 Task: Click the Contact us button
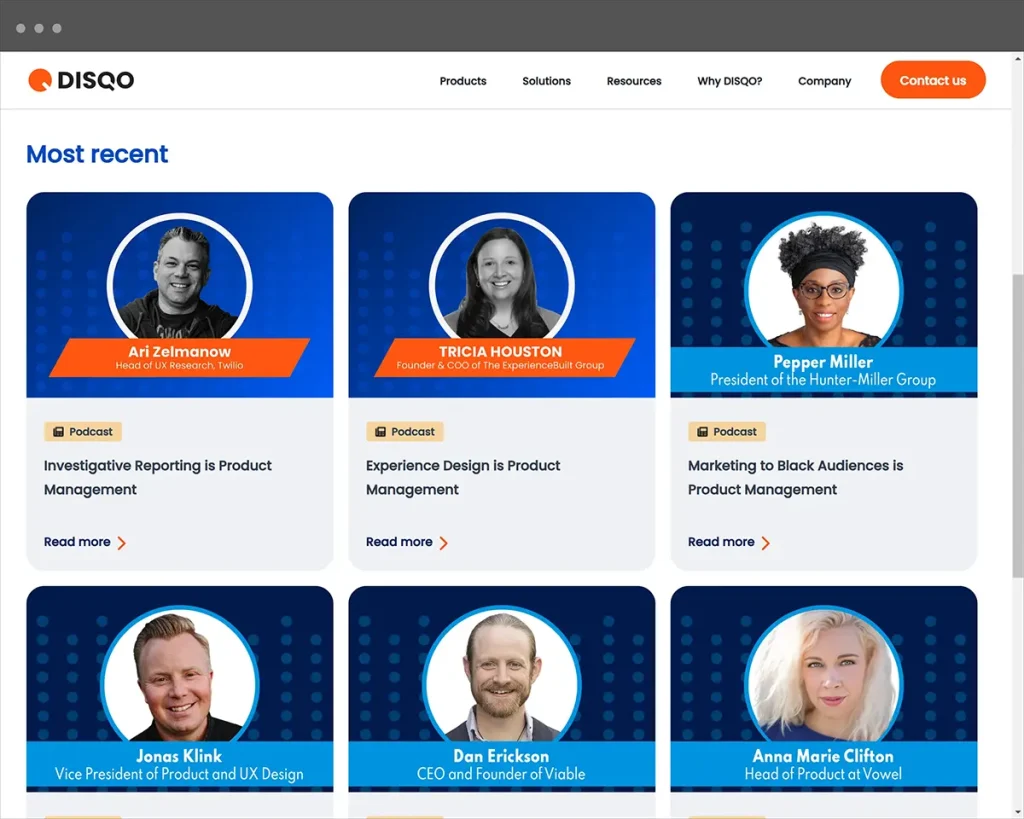pyautogui.click(x=933, y=80)
